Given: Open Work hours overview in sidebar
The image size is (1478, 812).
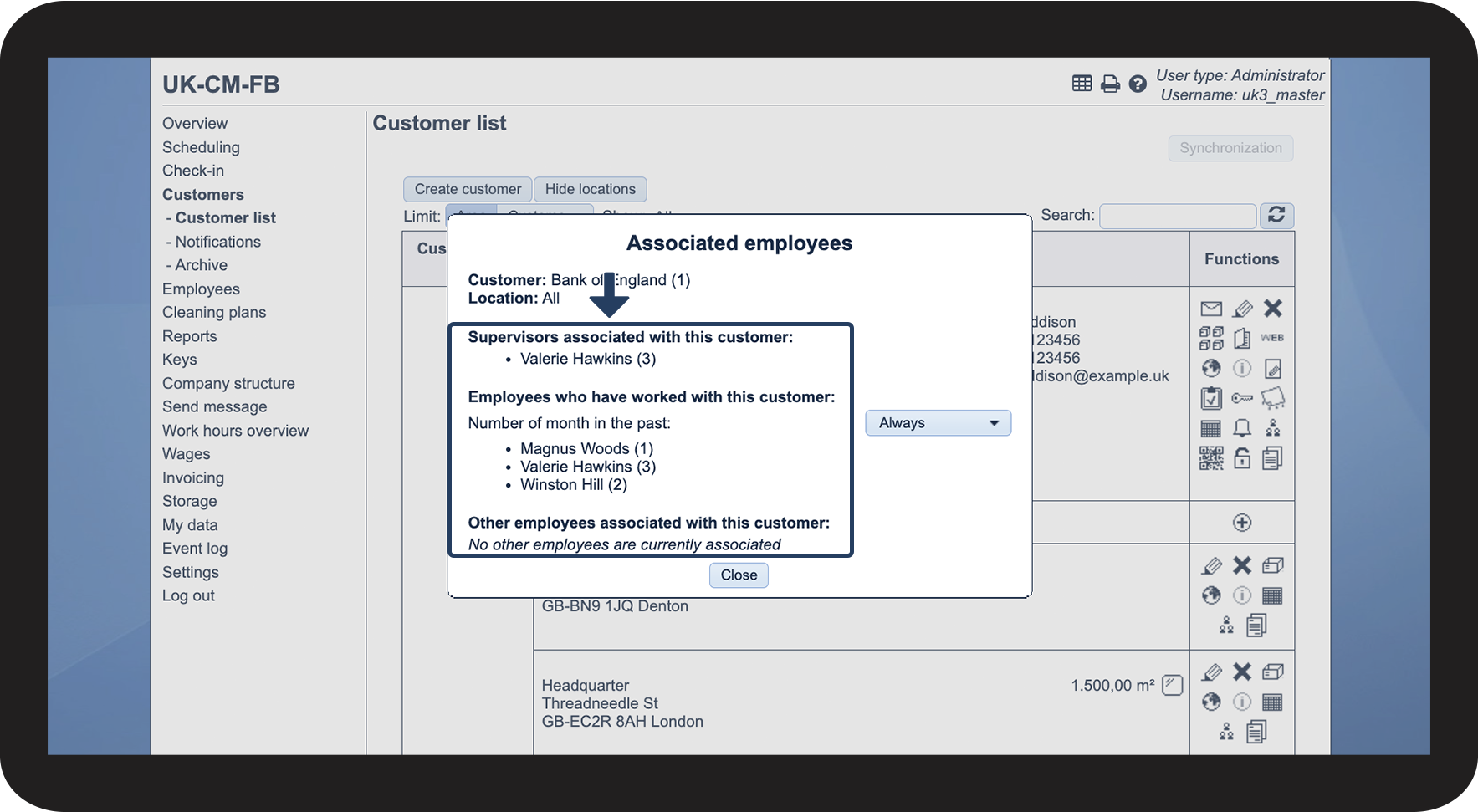Looking at the screenshot, I should coord(236,431).
